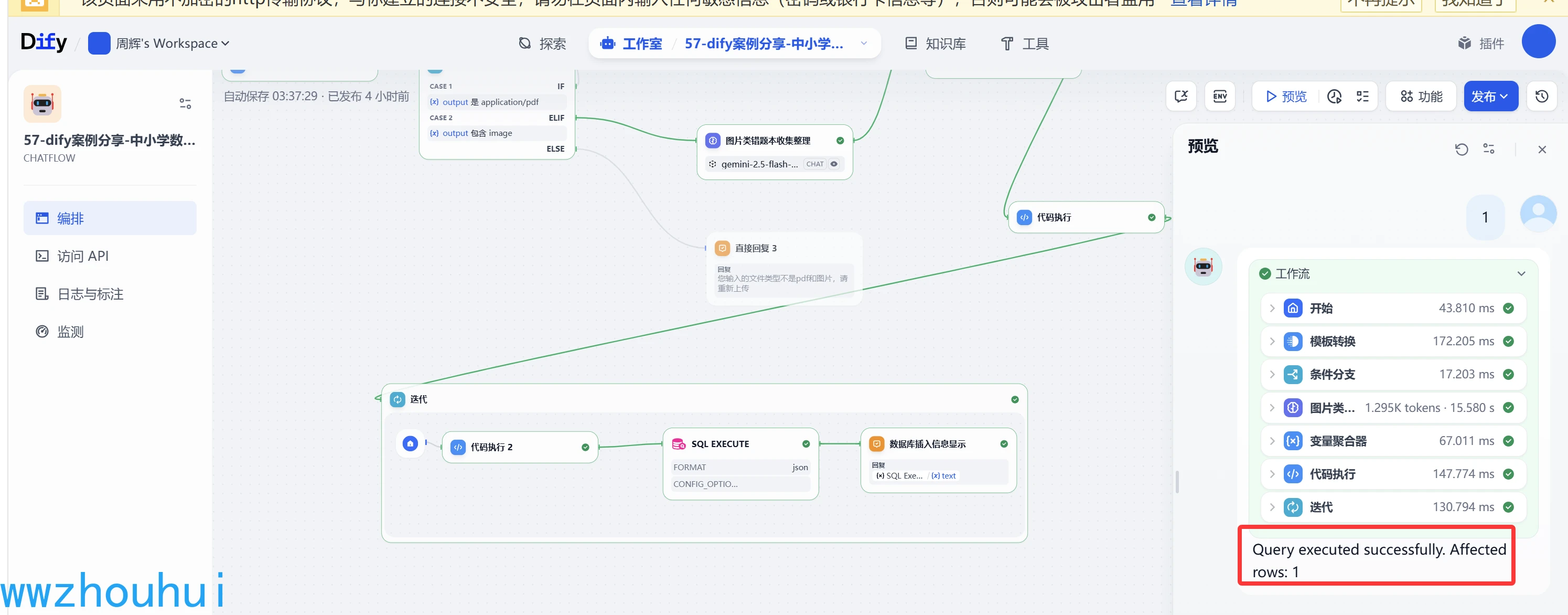Screen dimensions: 1568x615
Task: Toggle vision eye icon on gemini node
Action: coord(834,164)
